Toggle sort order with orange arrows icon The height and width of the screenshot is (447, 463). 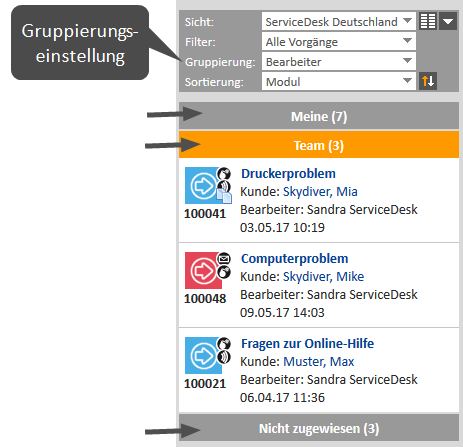(428, 81)
